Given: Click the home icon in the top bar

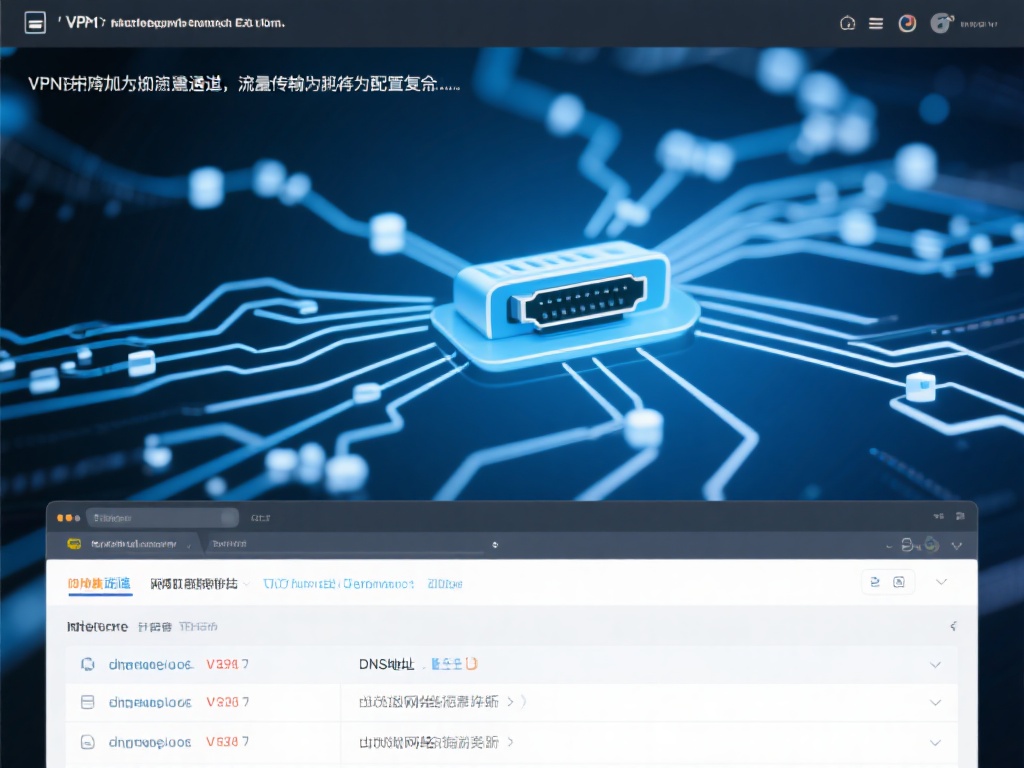Looking at the screenshot, I should 847,22.
